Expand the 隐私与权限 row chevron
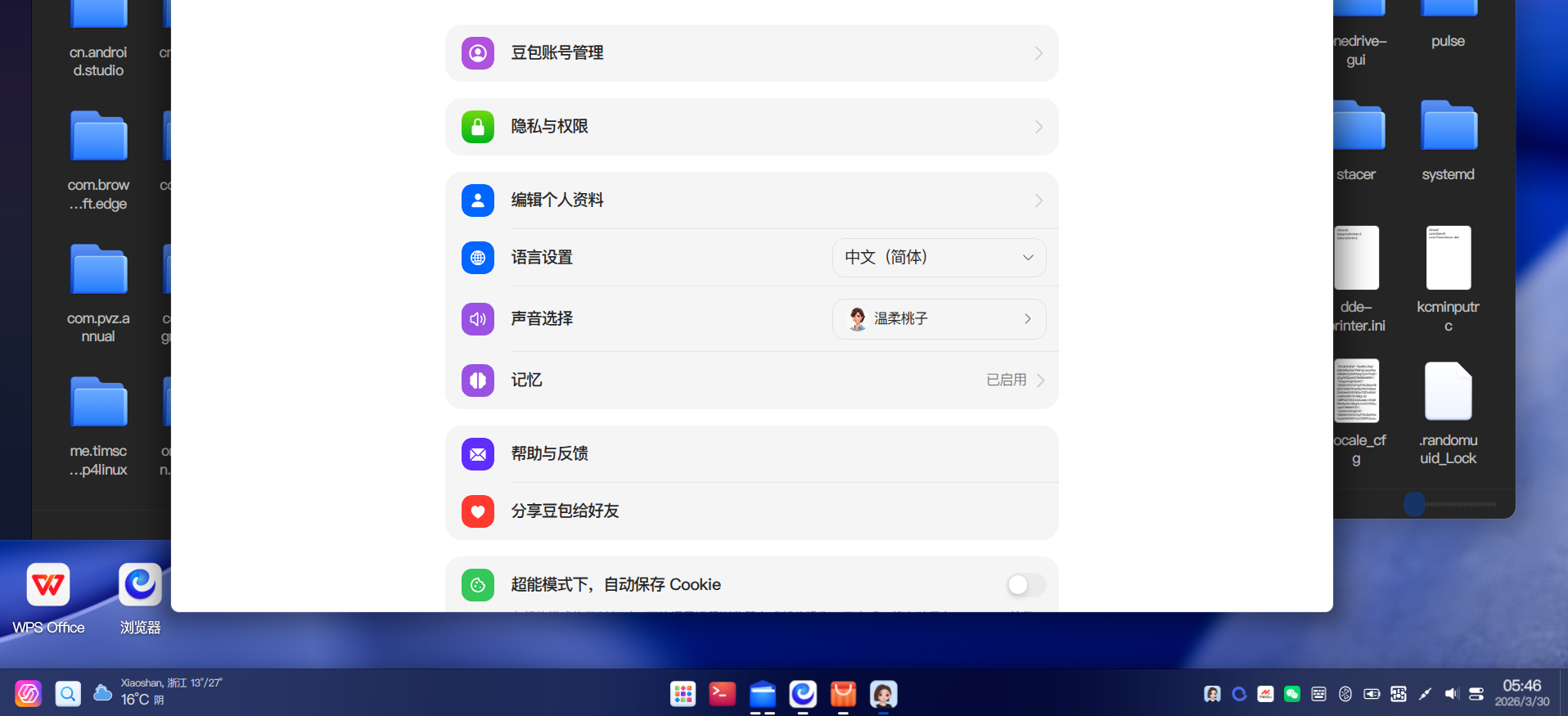 tap(1039, 127)
